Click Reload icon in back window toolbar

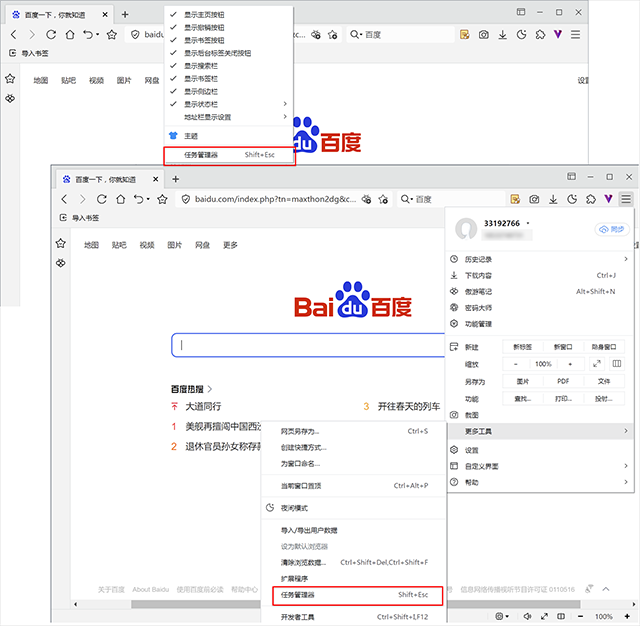click(x=51, y=35)
